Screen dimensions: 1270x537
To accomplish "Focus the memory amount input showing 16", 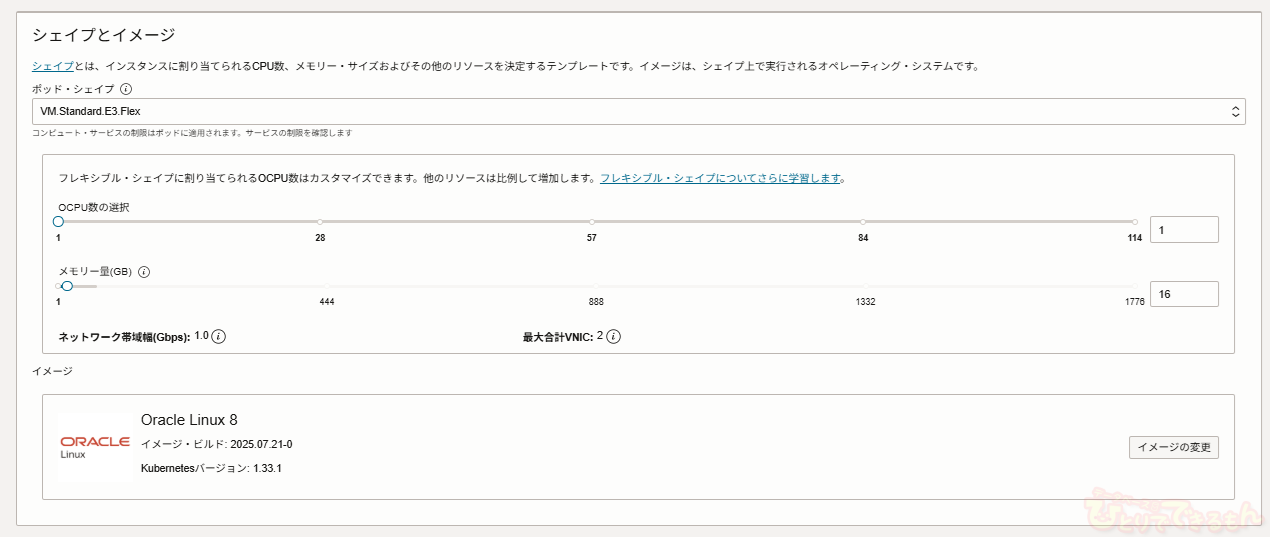I will 1184,294.
